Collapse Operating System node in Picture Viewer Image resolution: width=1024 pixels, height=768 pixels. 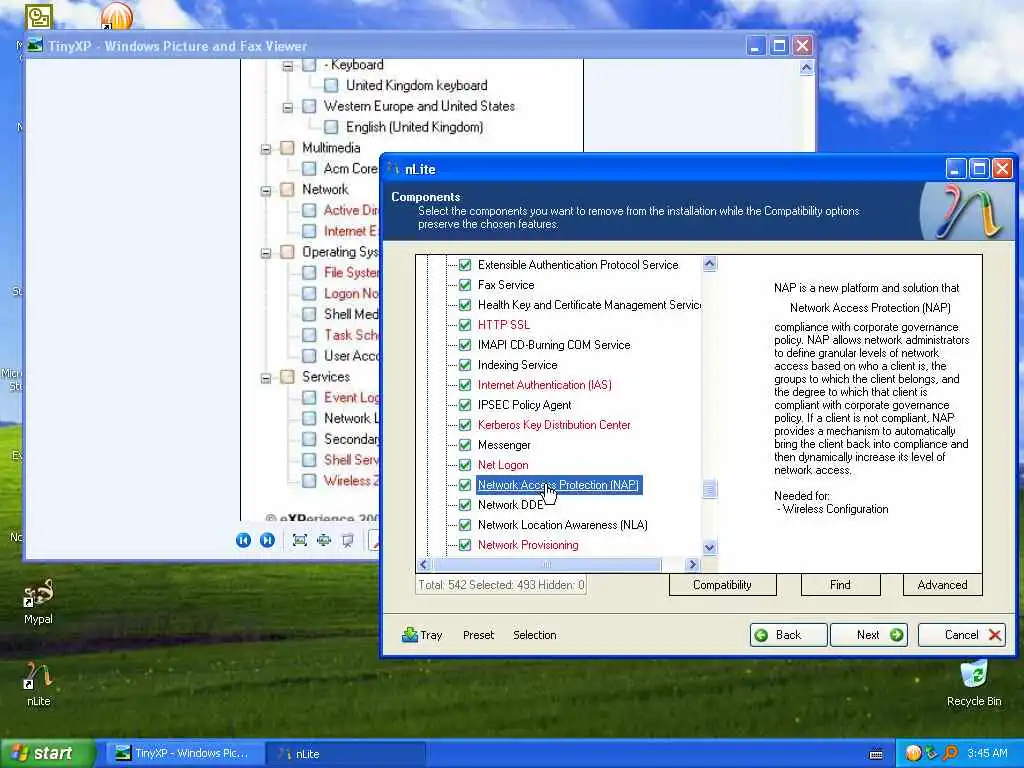tap(266, 253)
